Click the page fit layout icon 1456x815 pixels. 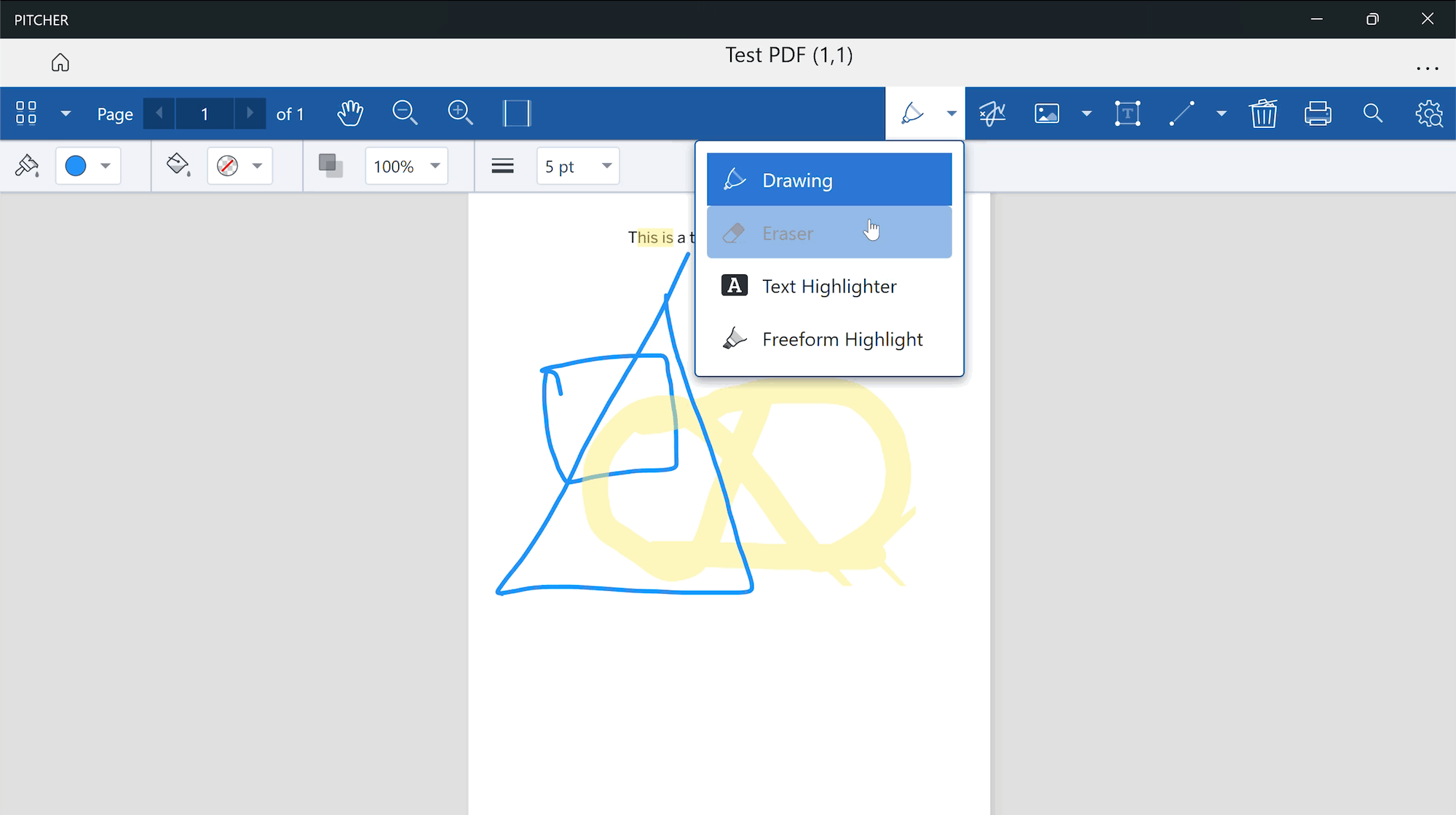click(x=517, y=114)
